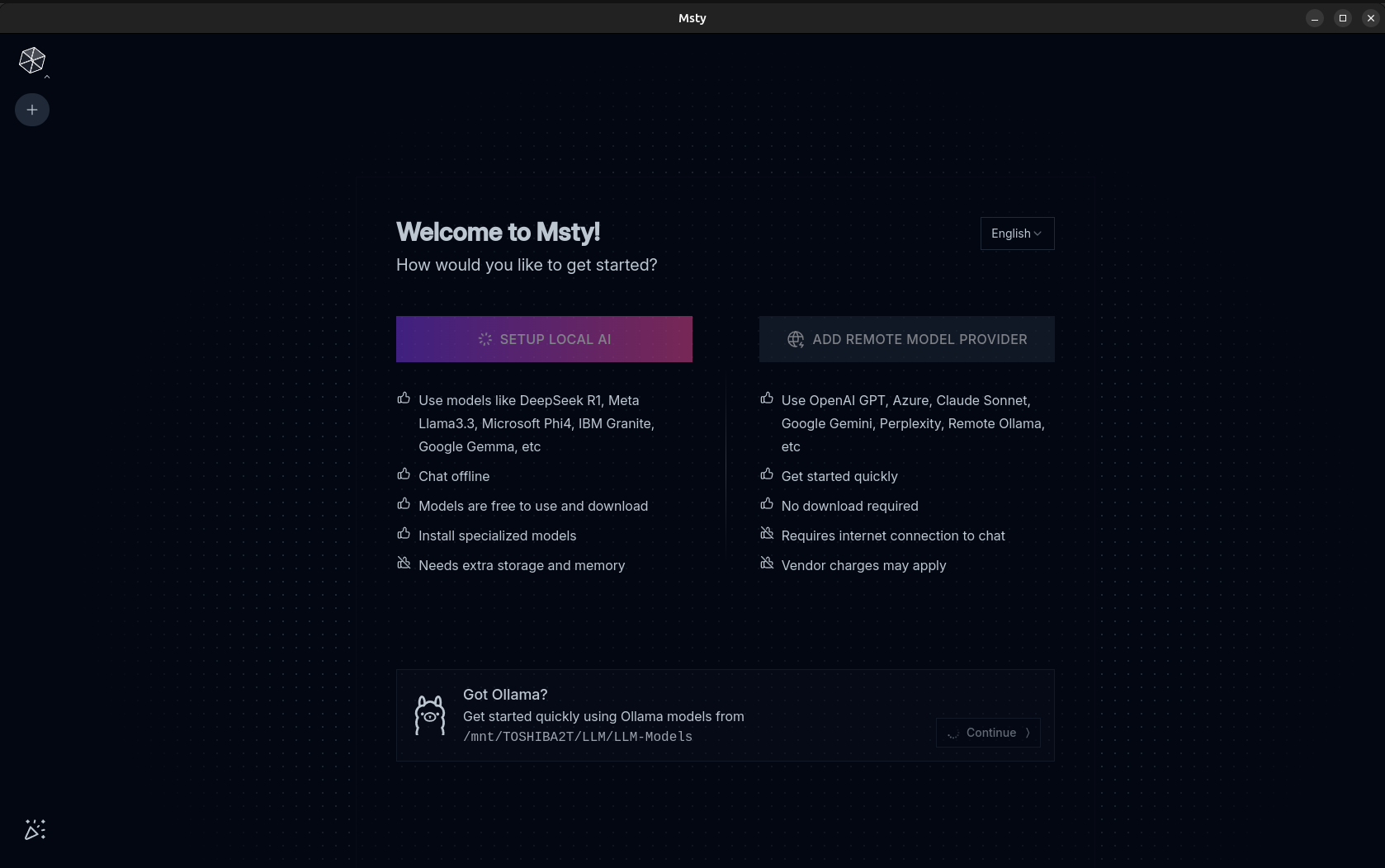Click the Msty window title text
1385x868 pixels.
692,18
